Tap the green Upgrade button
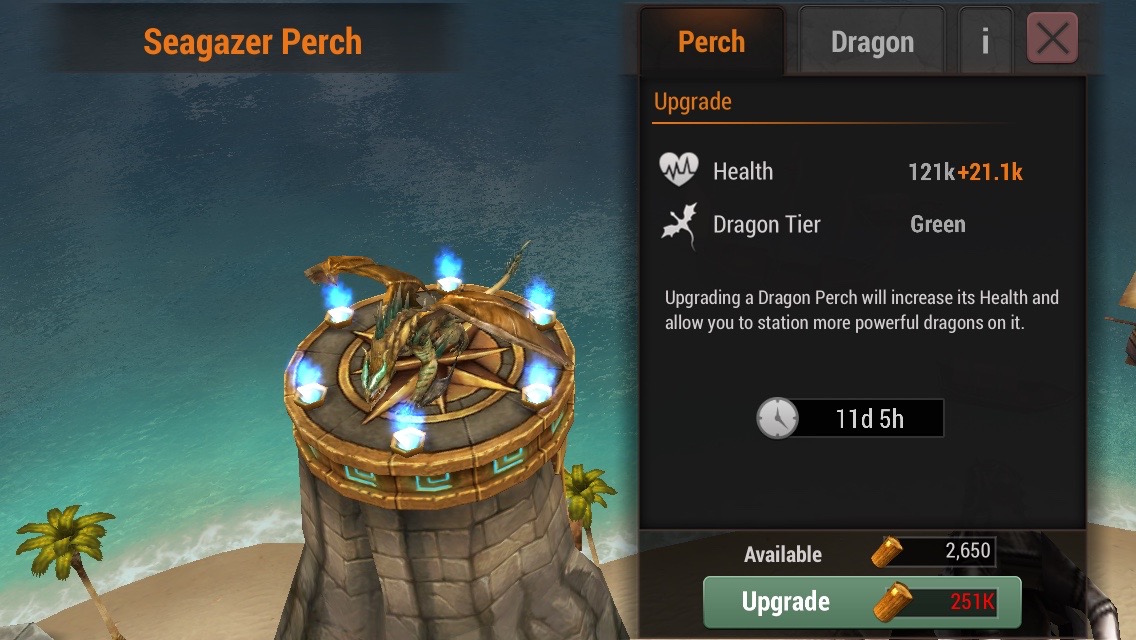 point(862,602)
